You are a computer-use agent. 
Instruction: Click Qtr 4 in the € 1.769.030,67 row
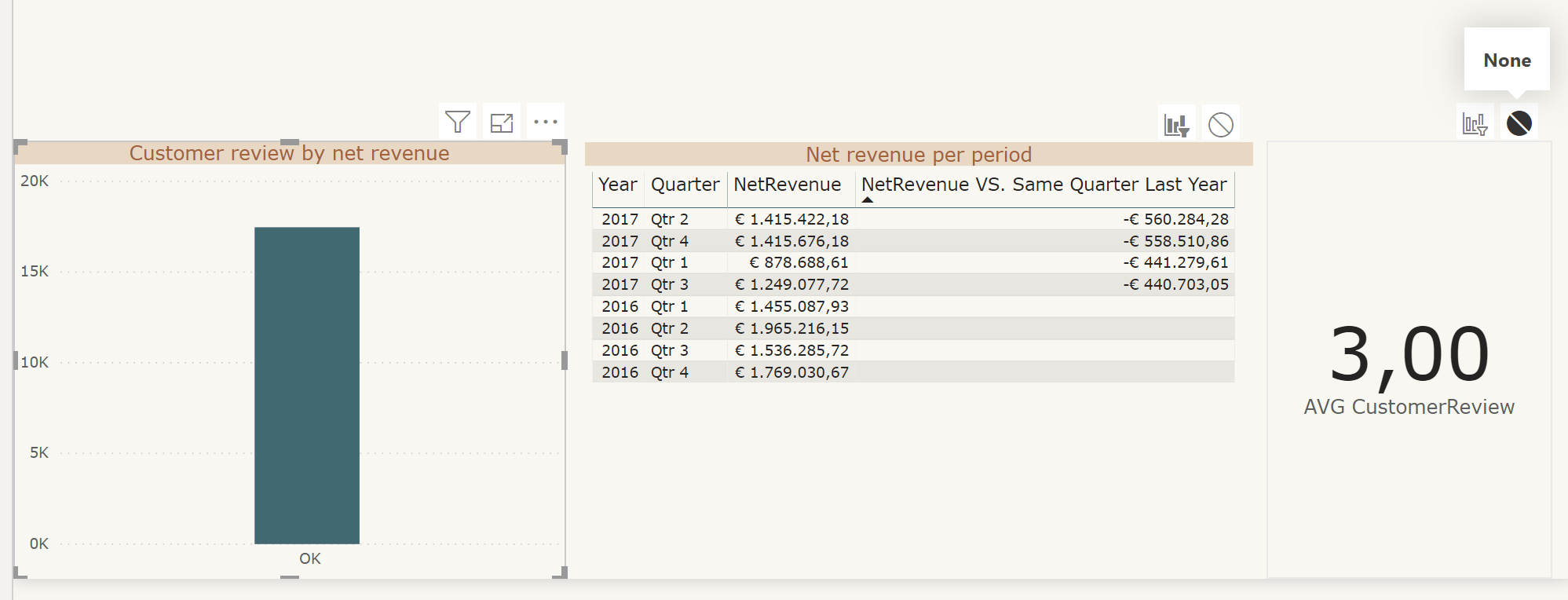click(x=670, y=372)
